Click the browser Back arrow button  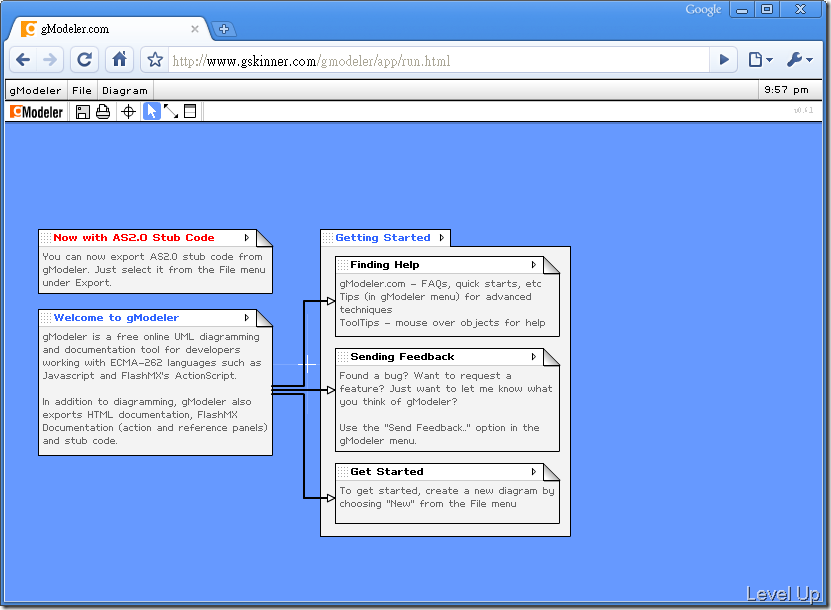23,59
